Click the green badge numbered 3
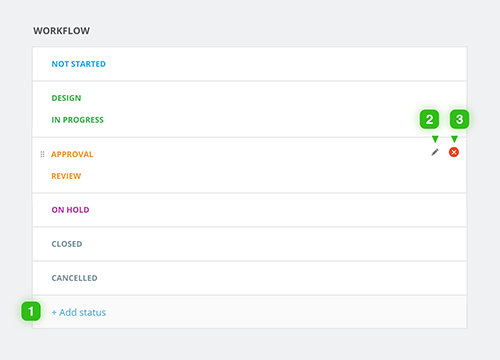 pyautogui.click(x=459, y=119)
